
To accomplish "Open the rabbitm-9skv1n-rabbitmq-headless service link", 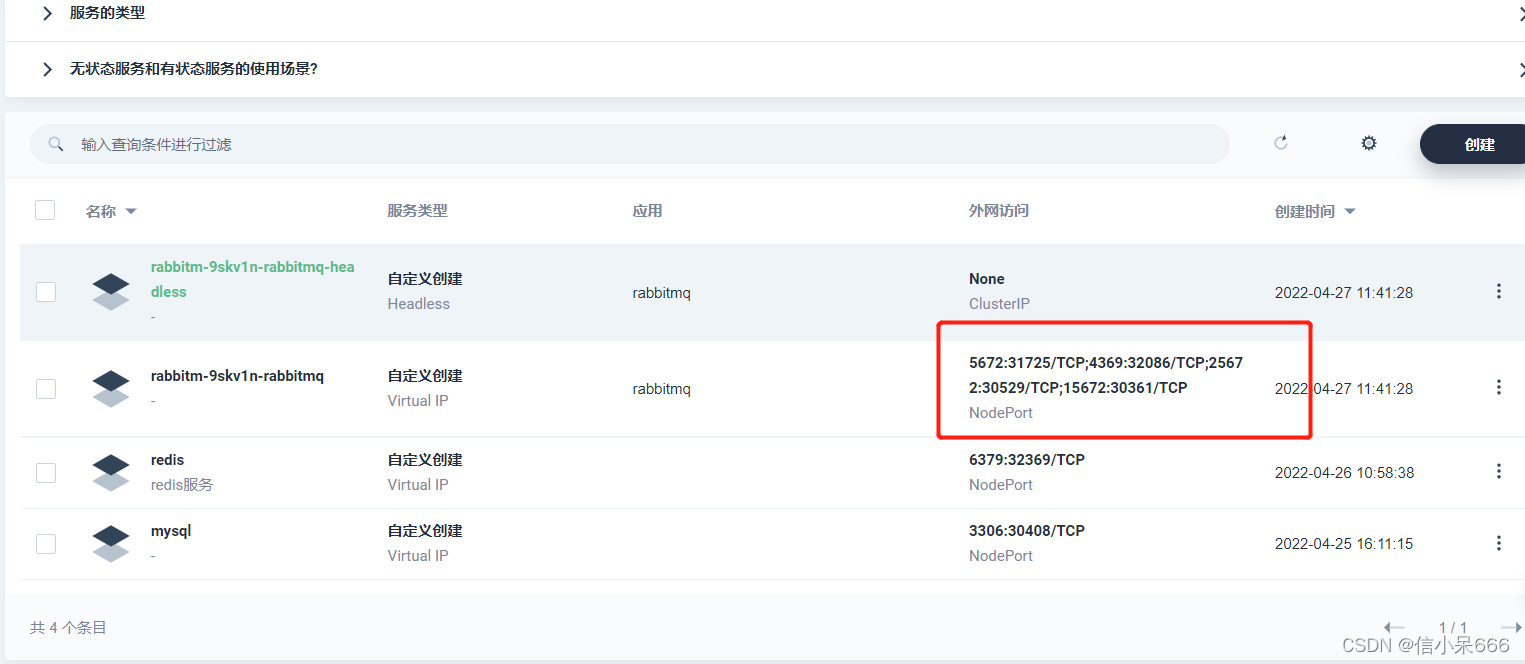I will (252, 279).
